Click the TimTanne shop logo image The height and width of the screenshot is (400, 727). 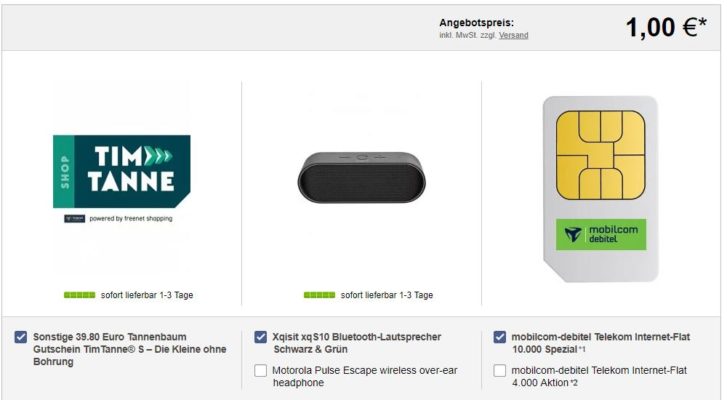(x=121, y=171)
